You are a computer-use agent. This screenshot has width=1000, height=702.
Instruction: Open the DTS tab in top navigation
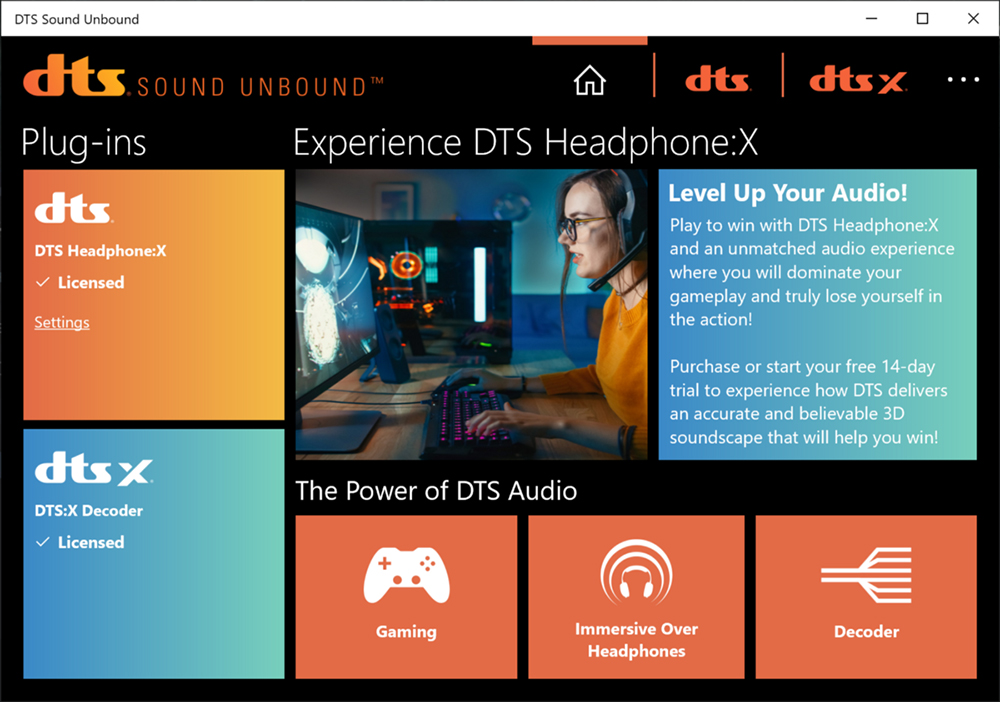tap(718, 81)
